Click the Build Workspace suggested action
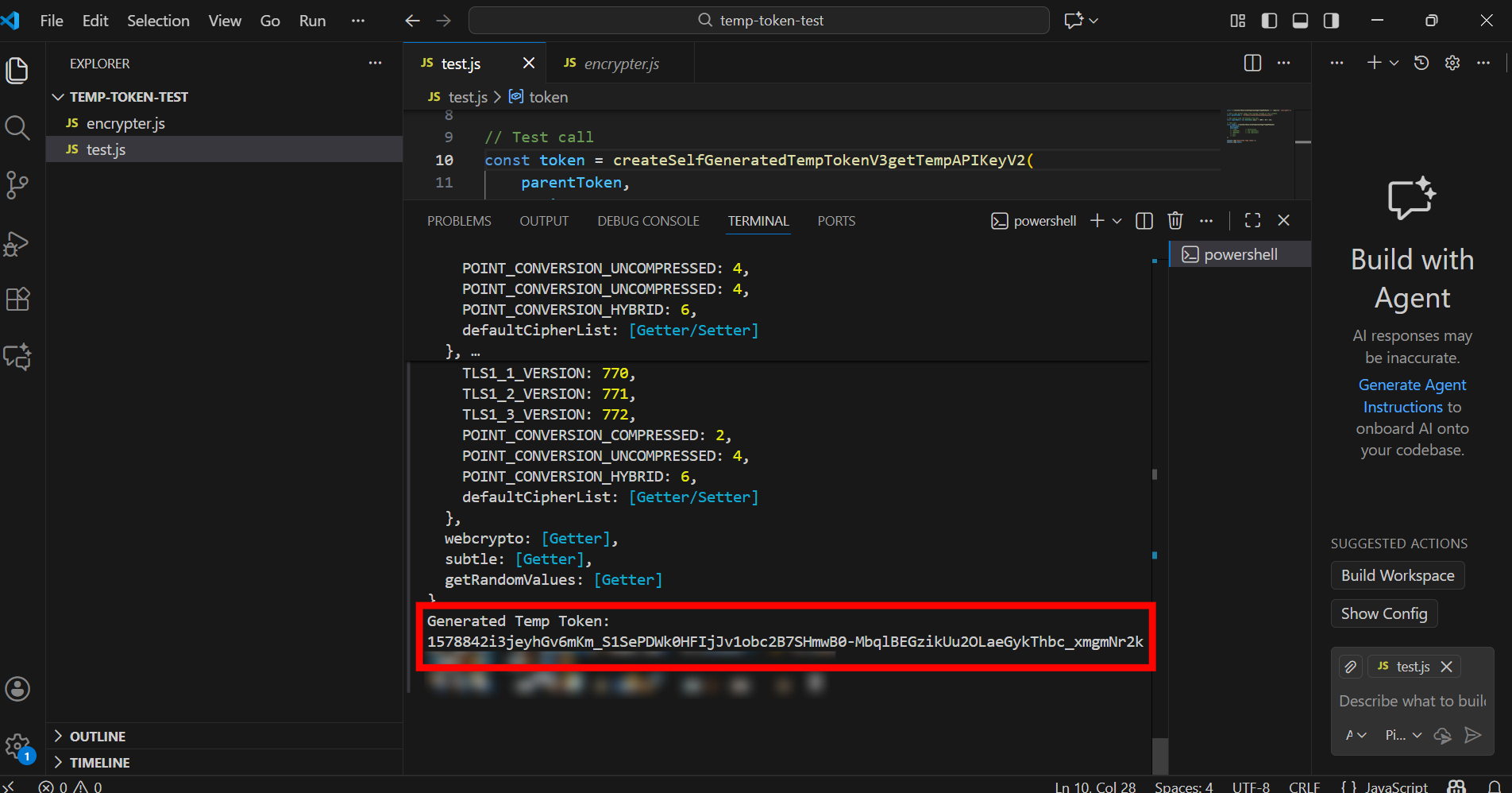1512x793 pixels. (x=1397, y=575)
